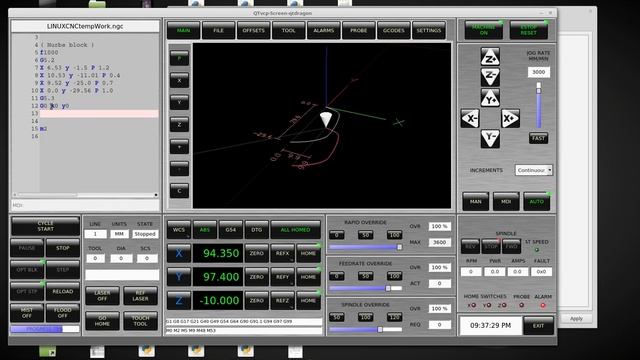Open the SETTINGS tab
Viewport: 640px width, 360px height.
coord(429,31)
